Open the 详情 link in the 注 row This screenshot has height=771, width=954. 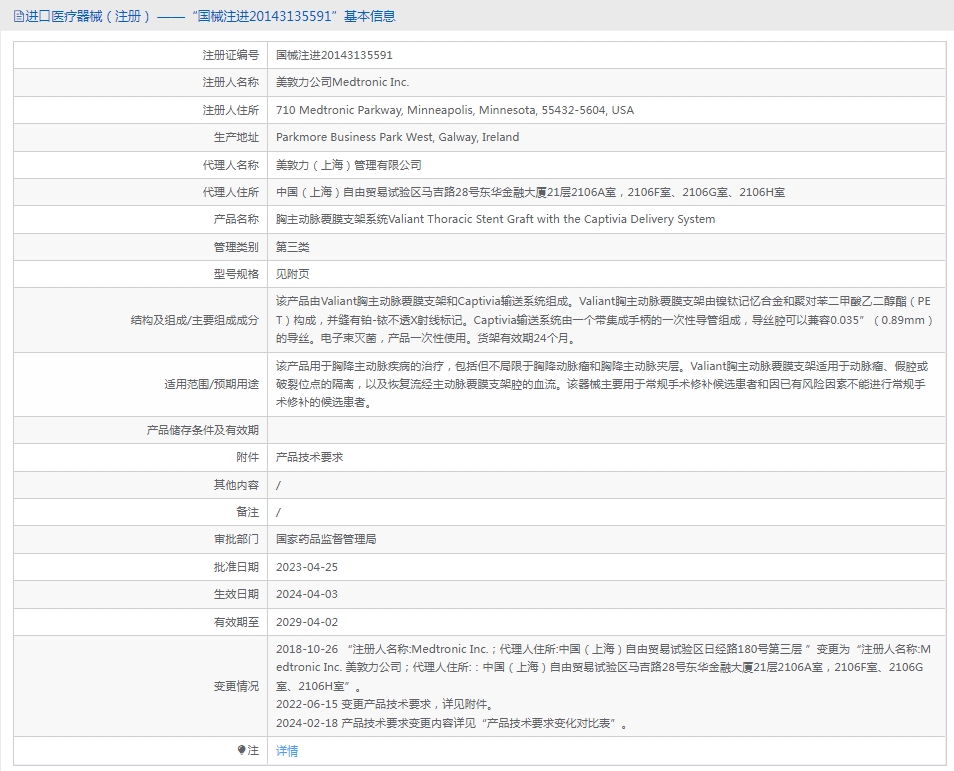(x=287, y=751)
